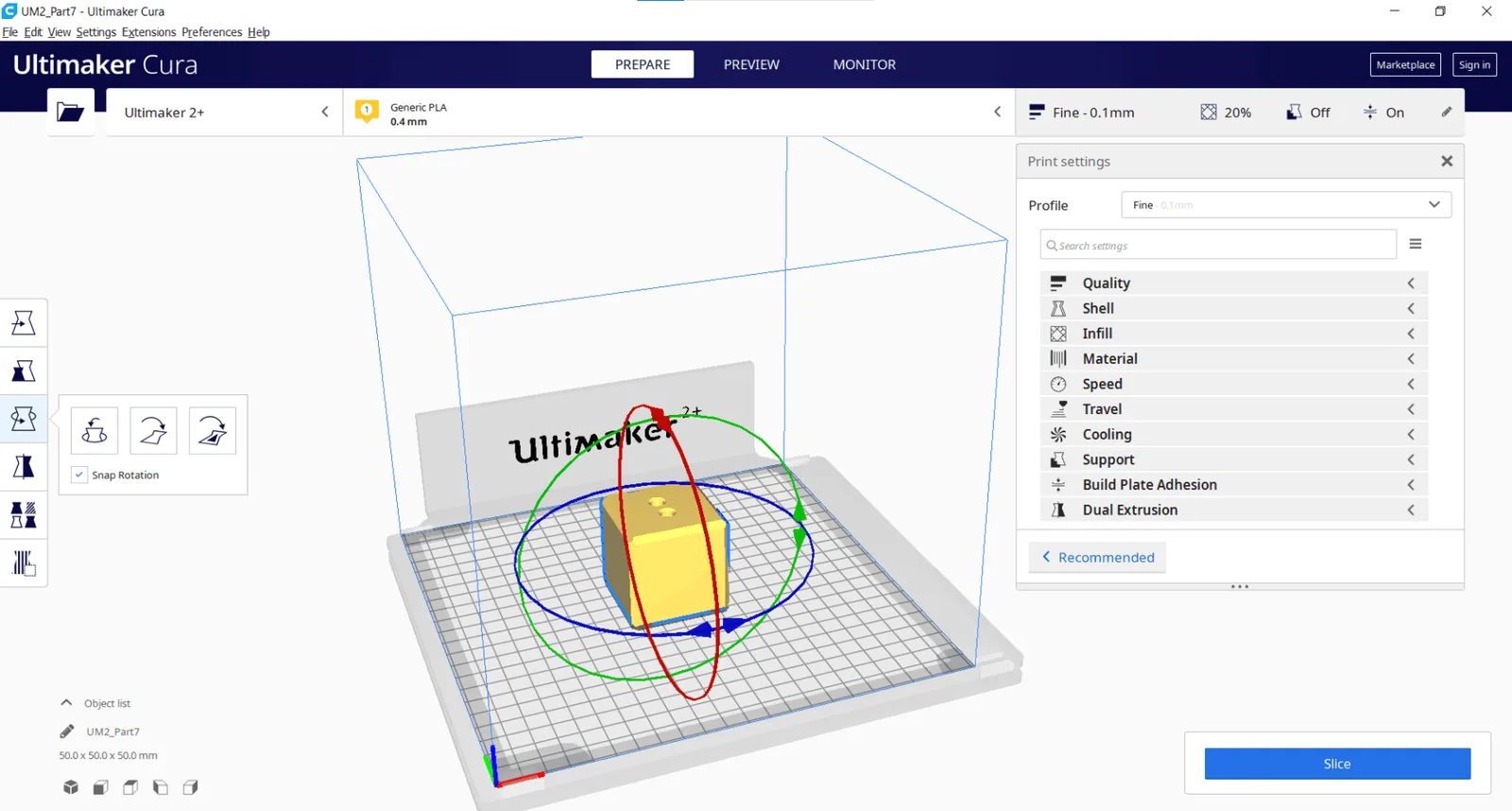
Task: Open the Preferences menu
Action: 212,32
